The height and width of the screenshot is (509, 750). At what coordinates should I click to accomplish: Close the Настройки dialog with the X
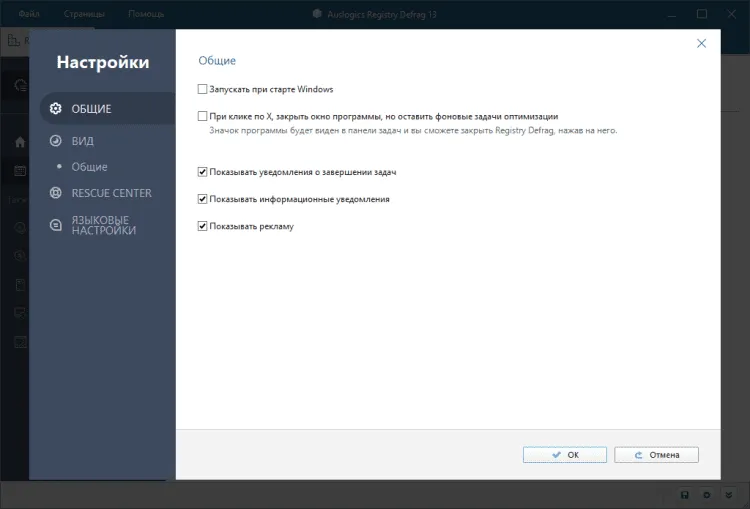(701, 44)
